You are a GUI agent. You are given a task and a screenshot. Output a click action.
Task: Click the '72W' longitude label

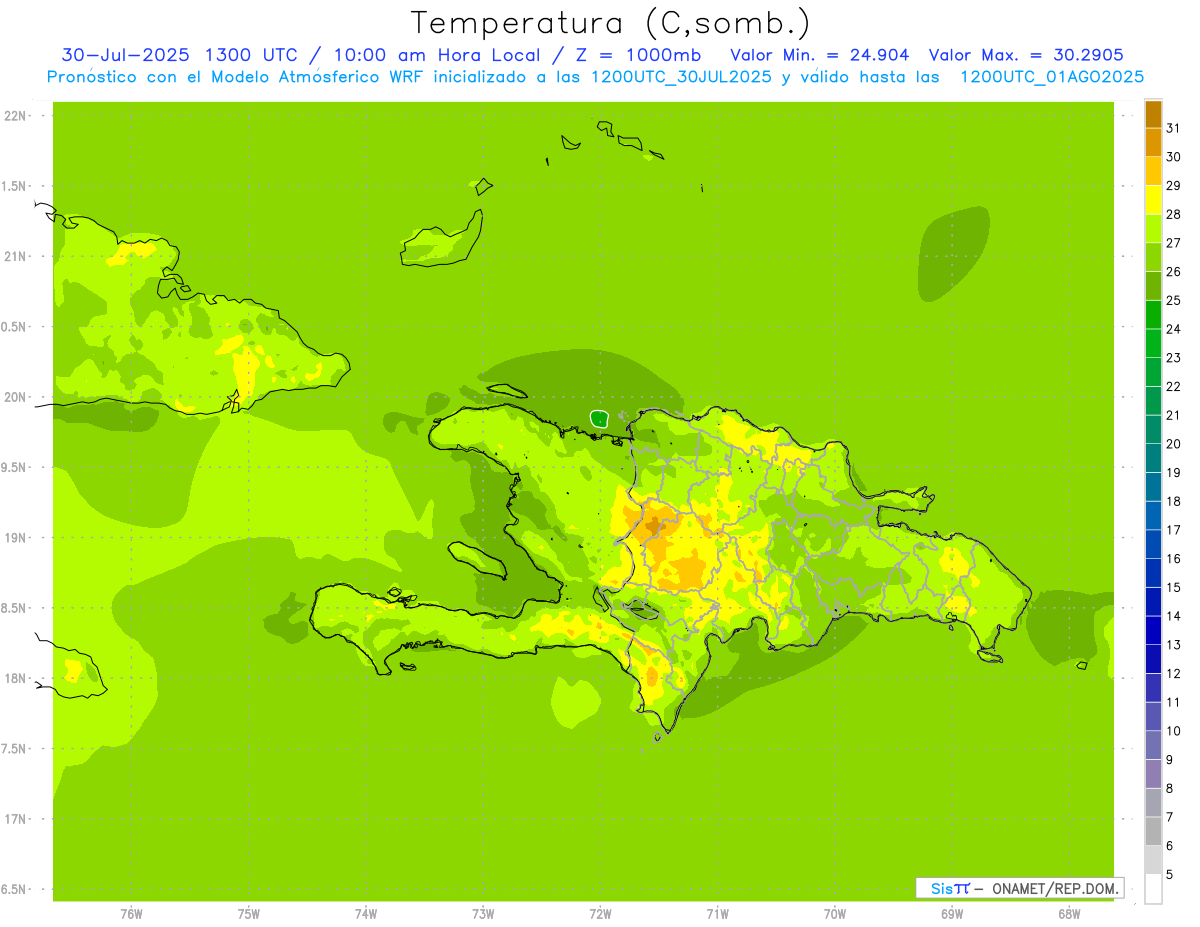(x=600, y=914)
